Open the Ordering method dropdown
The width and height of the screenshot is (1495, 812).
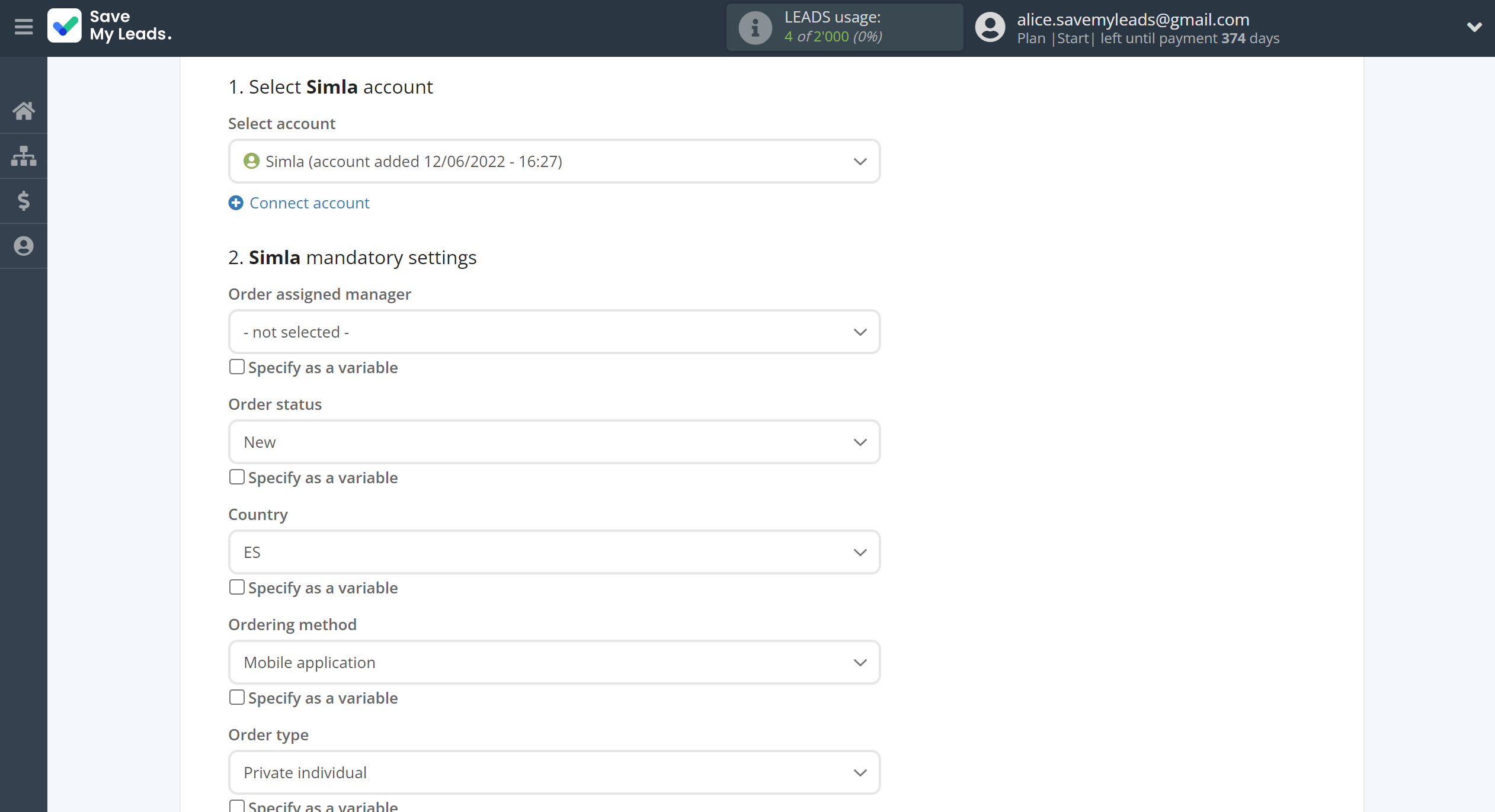554,662
